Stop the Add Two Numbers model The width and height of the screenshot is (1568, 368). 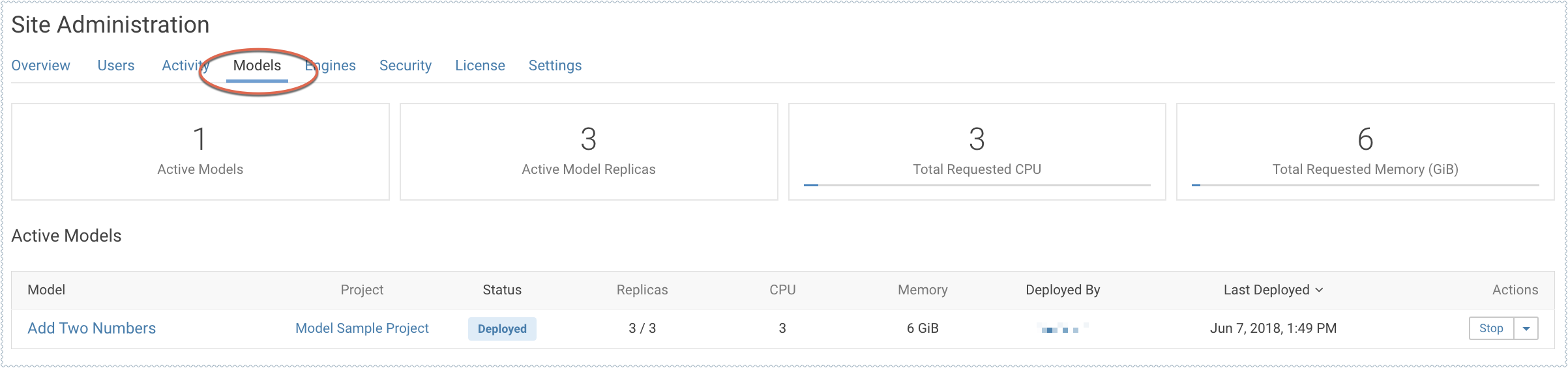coord(1491,328)
